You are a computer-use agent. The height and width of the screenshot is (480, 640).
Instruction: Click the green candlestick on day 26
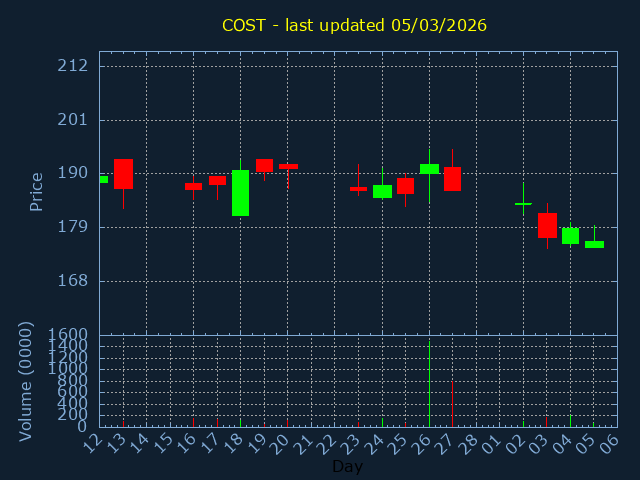(429, 169)
